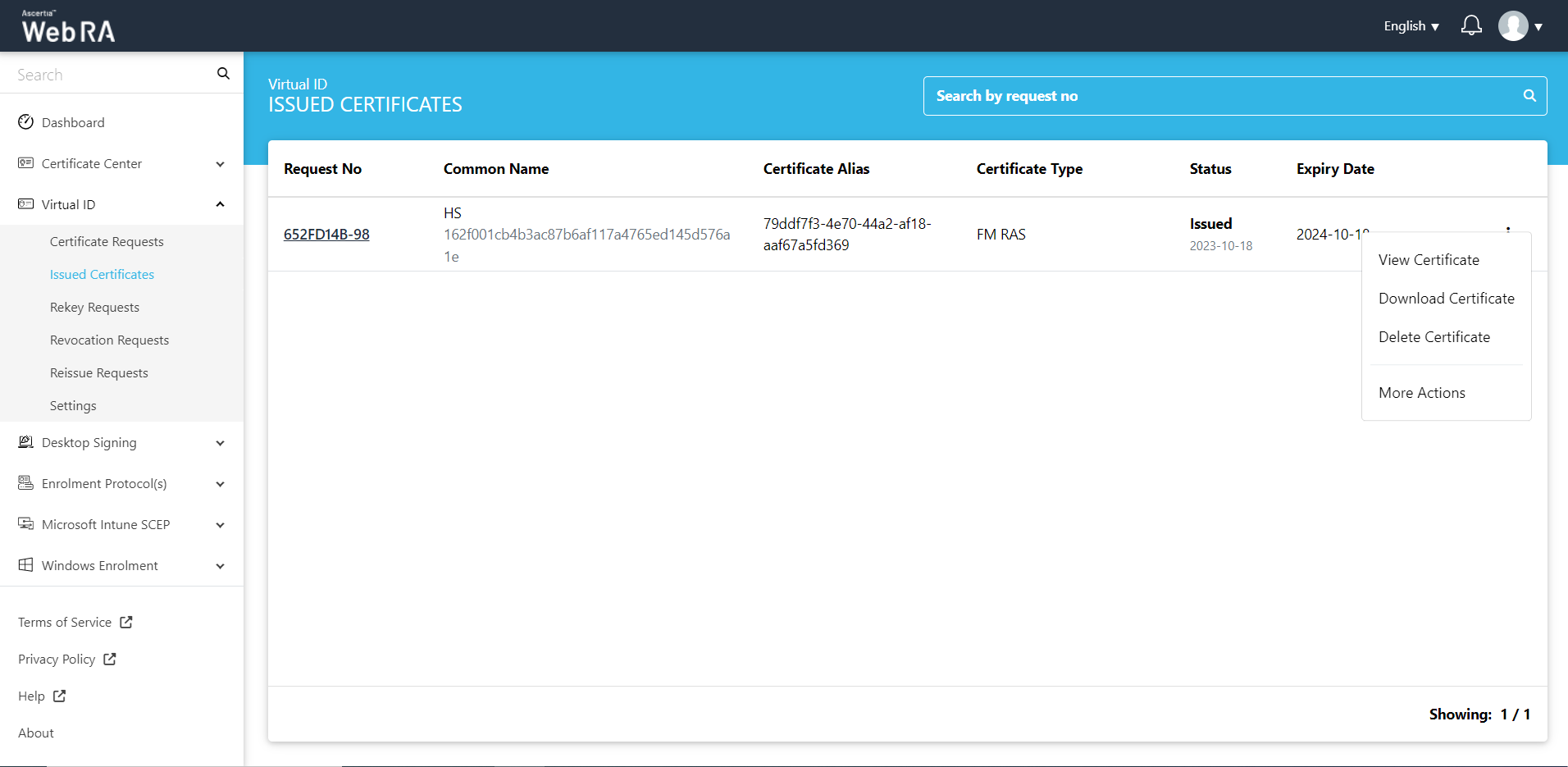This screenshot has width=1568, height=767.
Task: Open the Dashboard from the sidebar
Action: [x=73, y=123]
